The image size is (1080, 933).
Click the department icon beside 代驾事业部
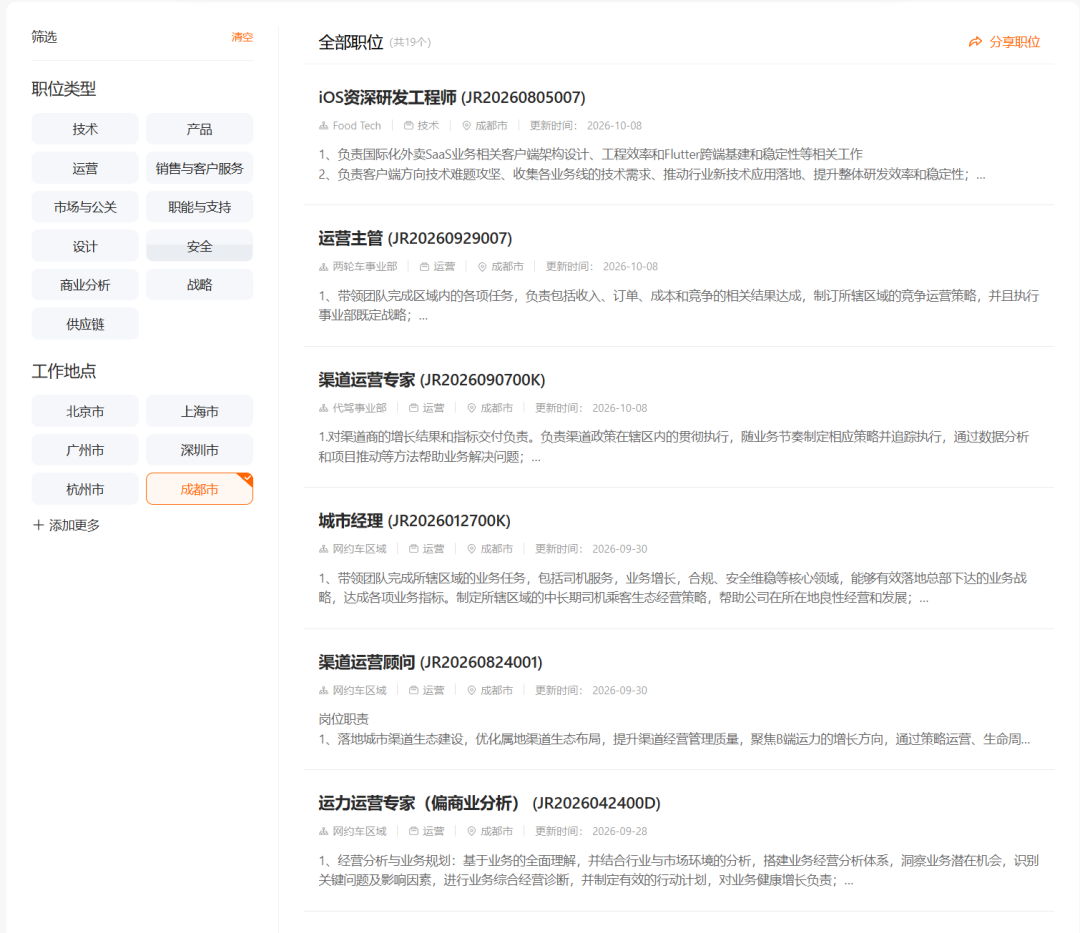point(324,408)
